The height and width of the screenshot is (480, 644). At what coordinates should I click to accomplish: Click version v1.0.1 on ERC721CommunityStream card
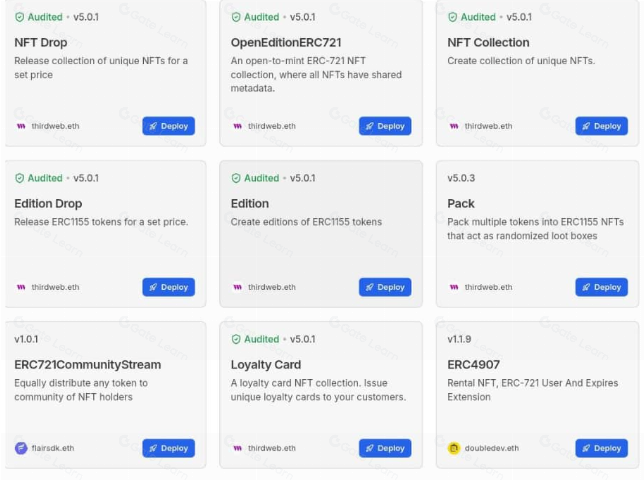pyautogui.click(x=26, y=339)
